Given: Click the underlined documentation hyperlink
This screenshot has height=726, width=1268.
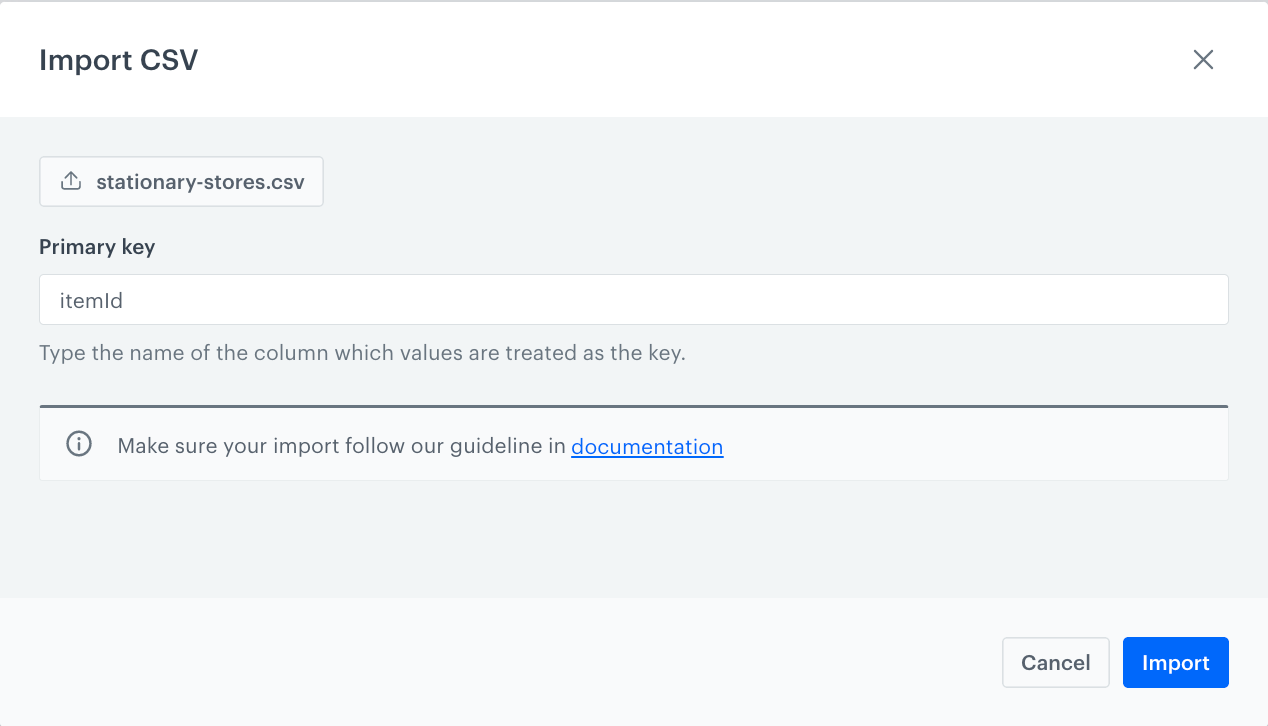Looking at the screenshot, I should tap(647, 447).
